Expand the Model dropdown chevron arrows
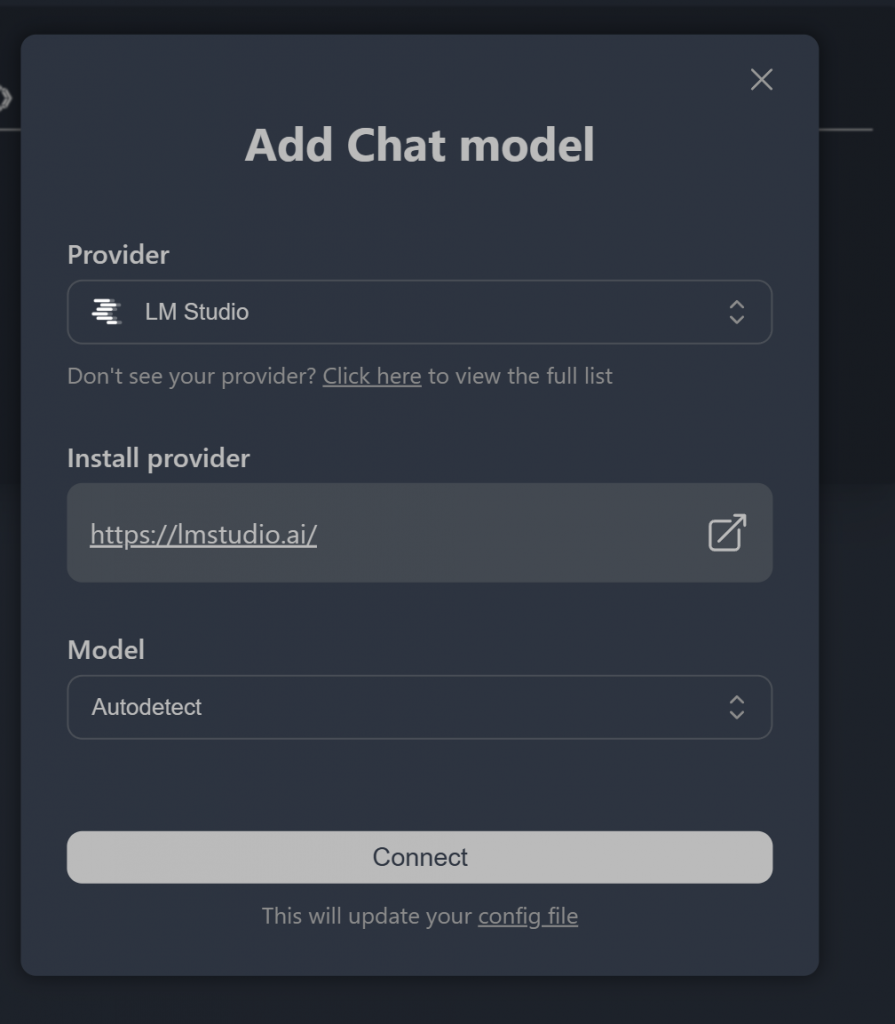Image resolution: width=895 pixels, height=1024 pixels. tap(737, 707)
